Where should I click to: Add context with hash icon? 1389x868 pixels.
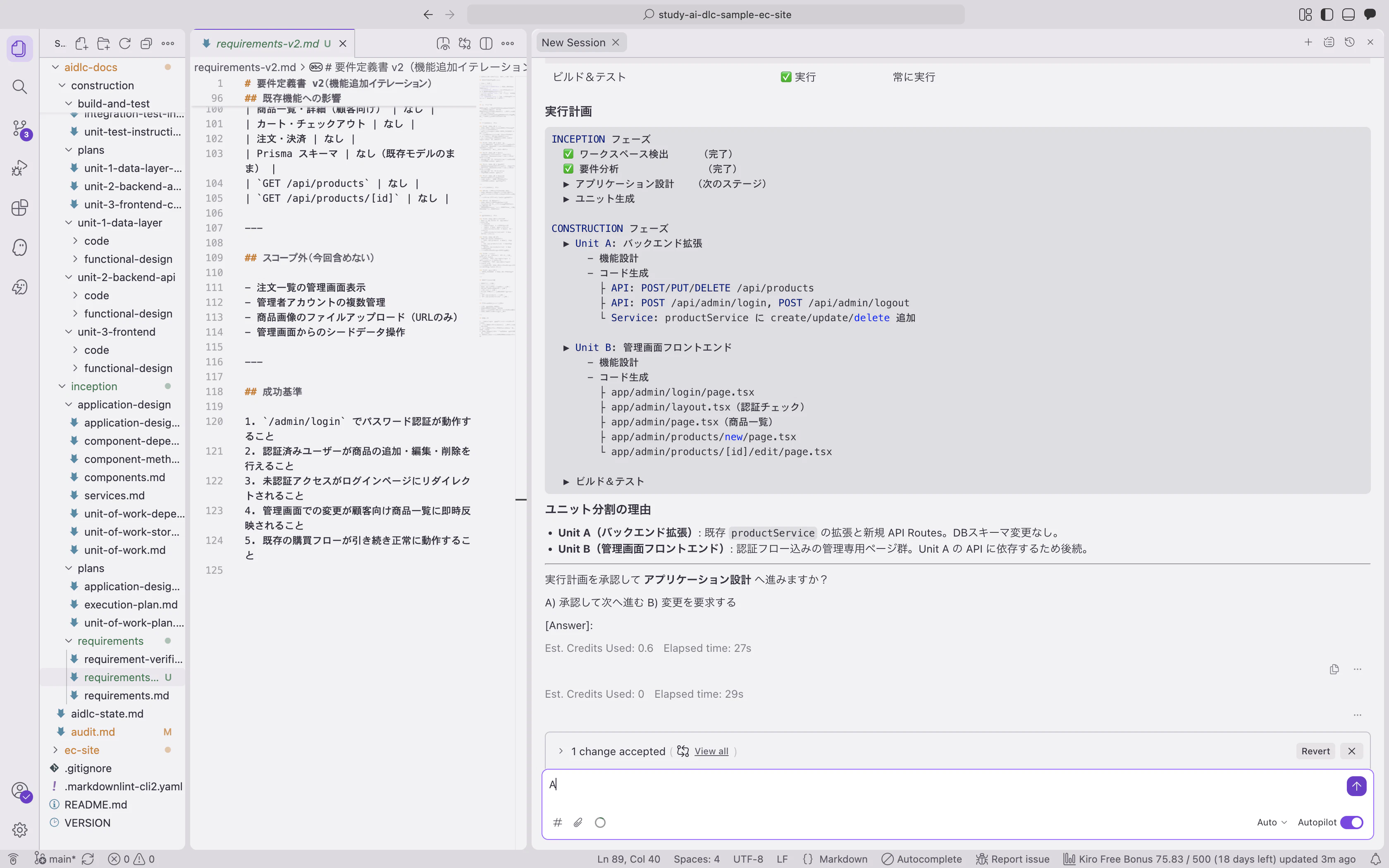(x=557, y=822)
